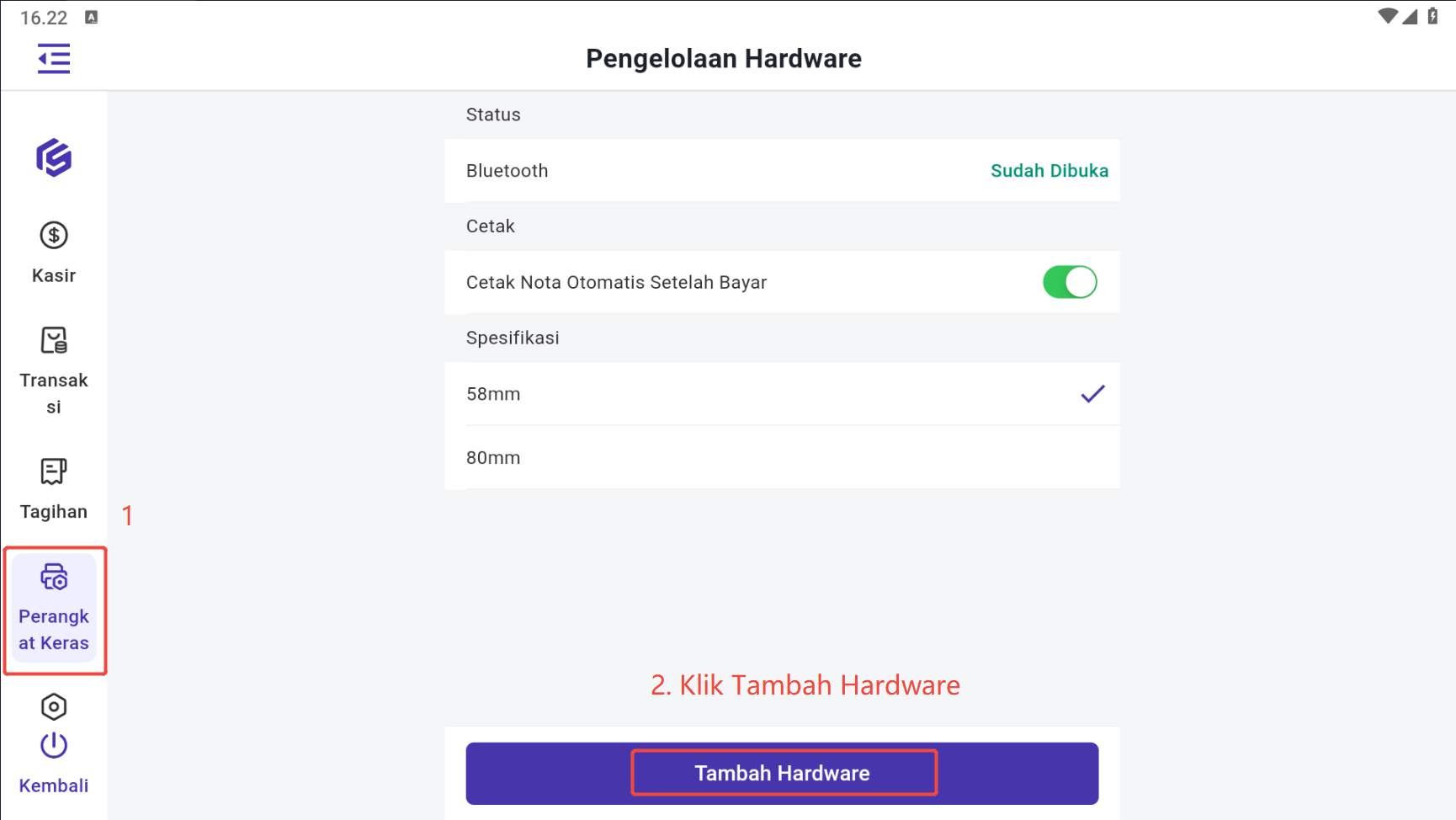Click Sudah Dibuka Bluetooth status
The width and height of the screenshot is (1456, 820).
coord(1049,171)
